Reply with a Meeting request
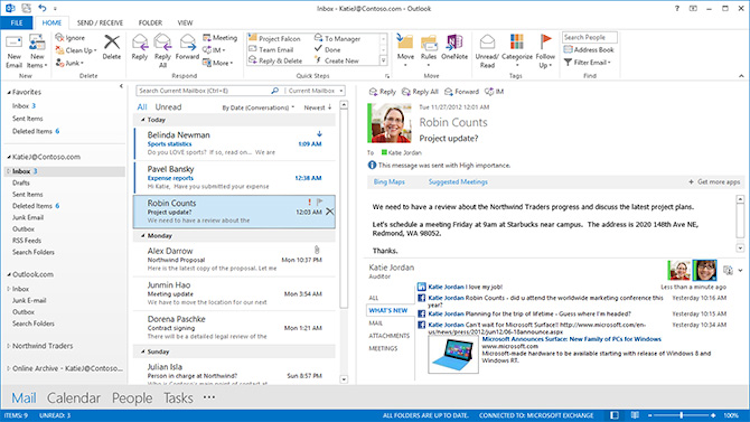The image size is (750, 422). [x=220, y=38]
